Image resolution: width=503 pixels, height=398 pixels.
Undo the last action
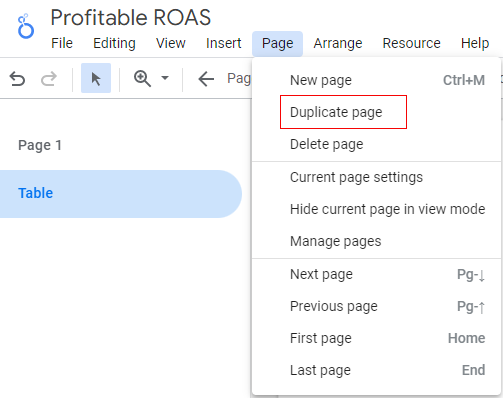(17, 79)
